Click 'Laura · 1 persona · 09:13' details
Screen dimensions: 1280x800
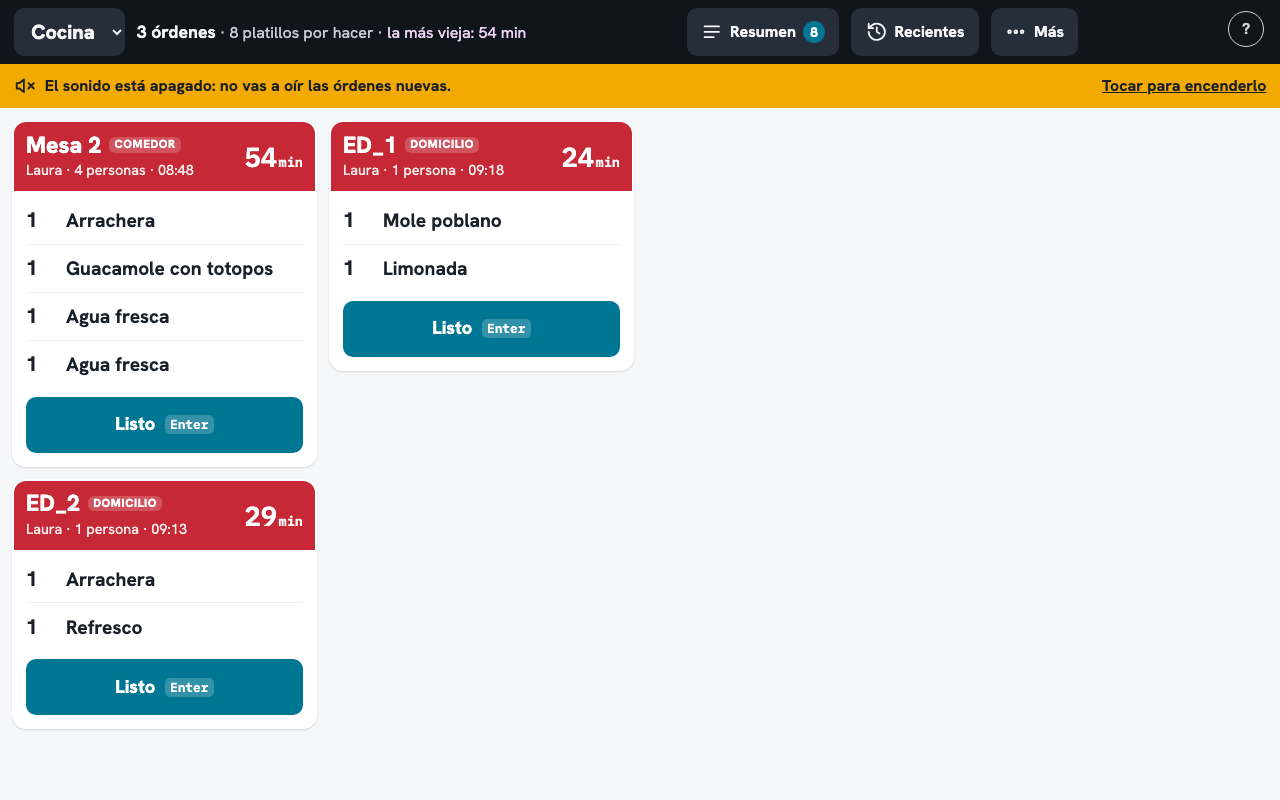click(x=107, y=529)
